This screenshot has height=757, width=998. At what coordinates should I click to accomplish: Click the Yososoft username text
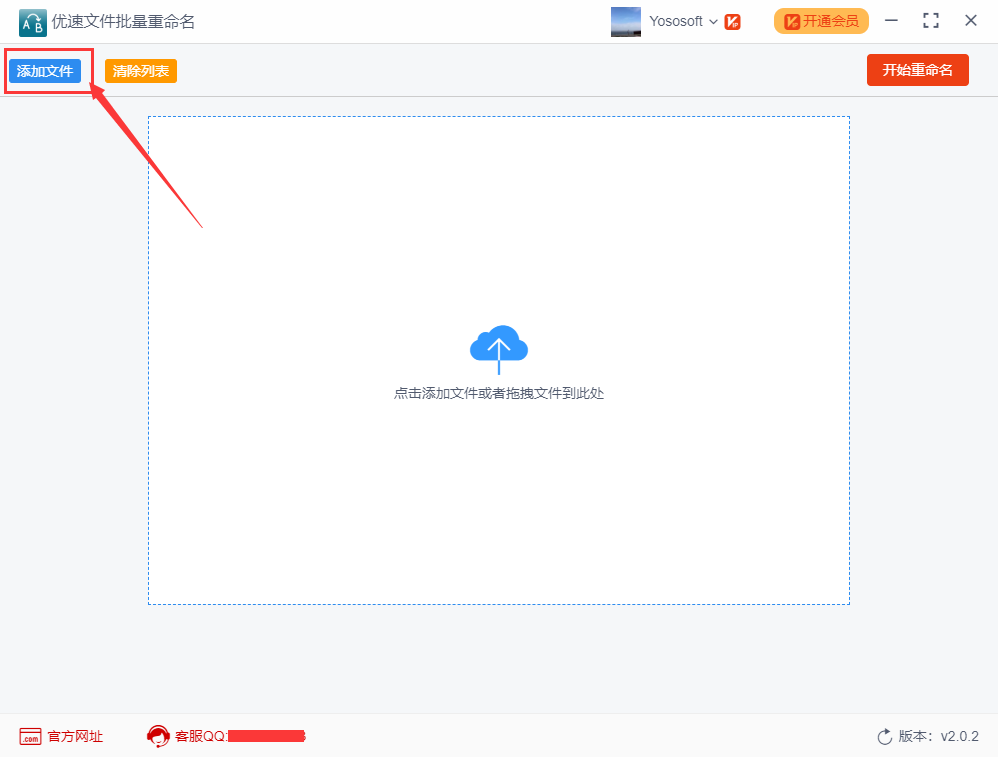(x=675, y=21)
